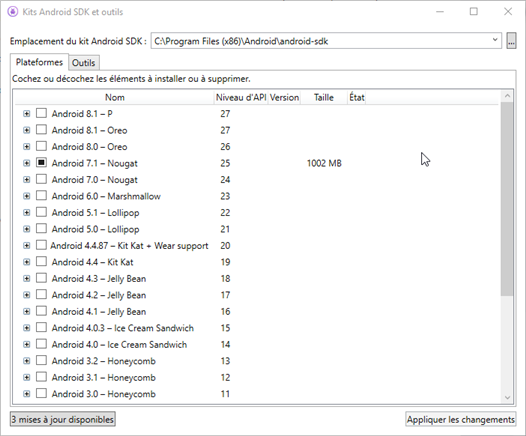Check the Android 8.1 – Oreo checkbox
The height and width of the screenshot is (436, 526).
[x=41, y=129]
